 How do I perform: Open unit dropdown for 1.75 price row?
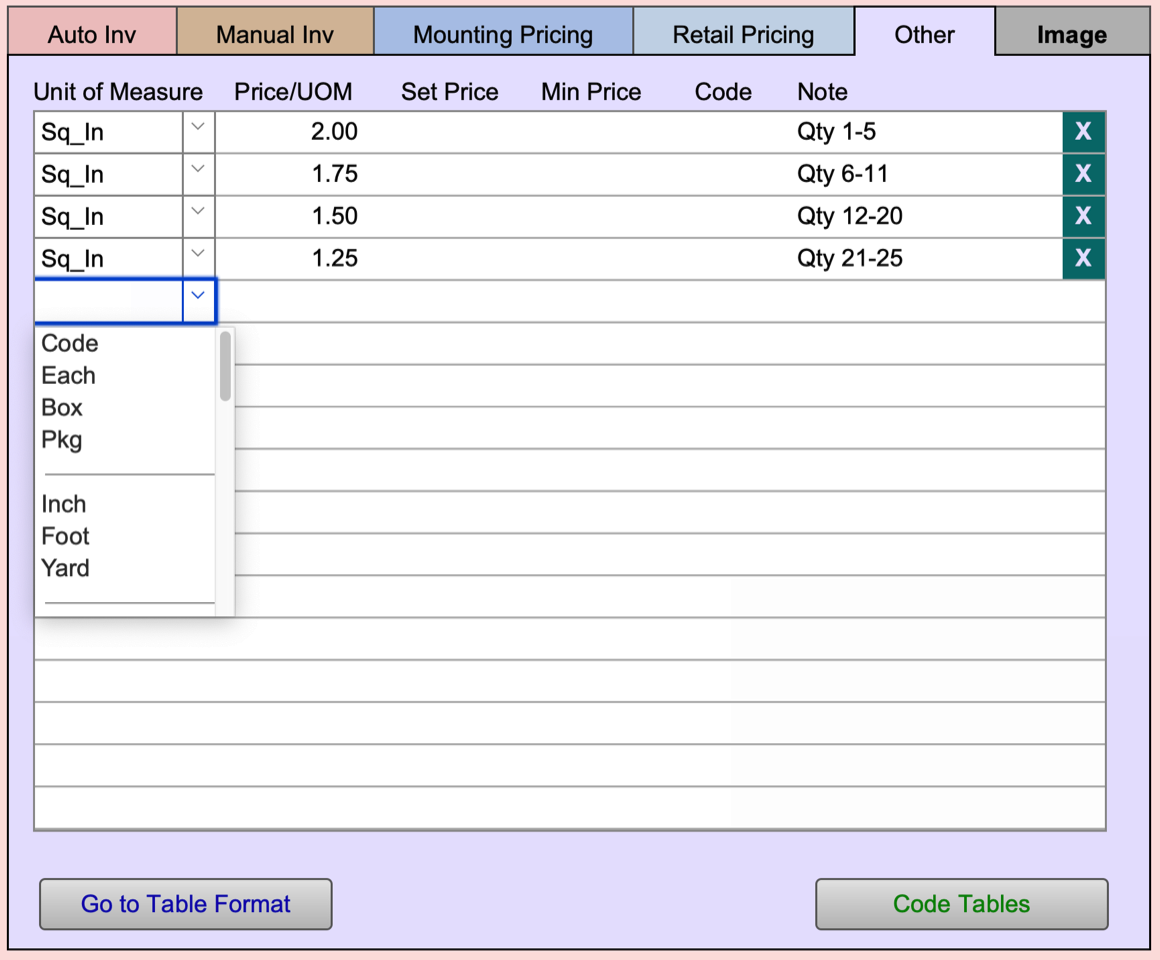[x=198, y=174]
